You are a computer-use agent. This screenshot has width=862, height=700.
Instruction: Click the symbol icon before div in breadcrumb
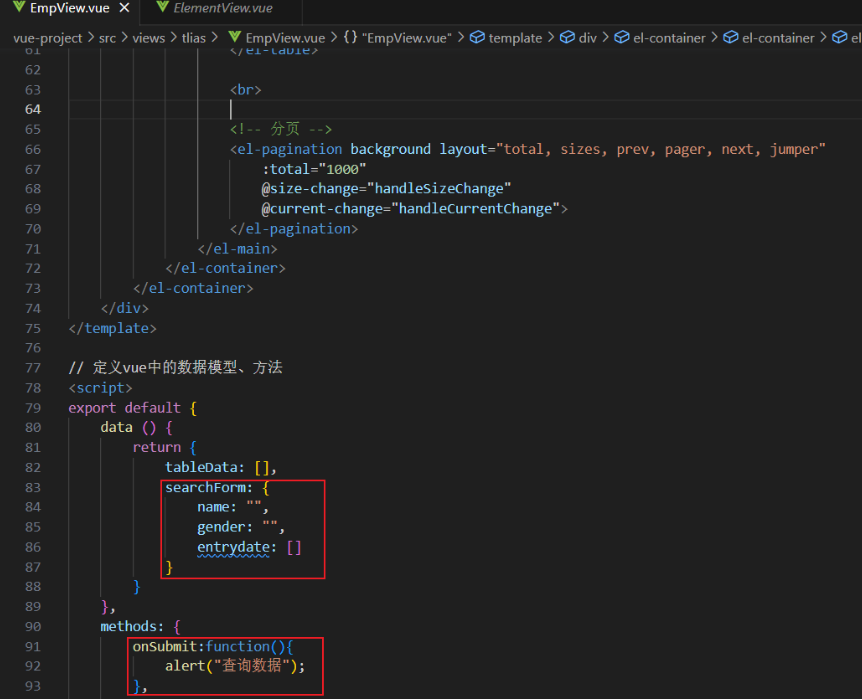(x=565, y=37)
